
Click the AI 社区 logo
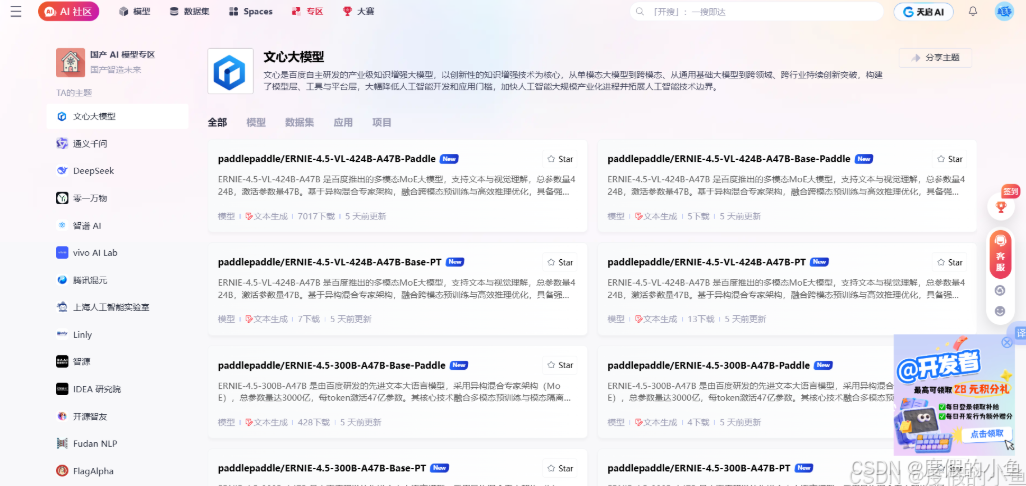(69, 11)
